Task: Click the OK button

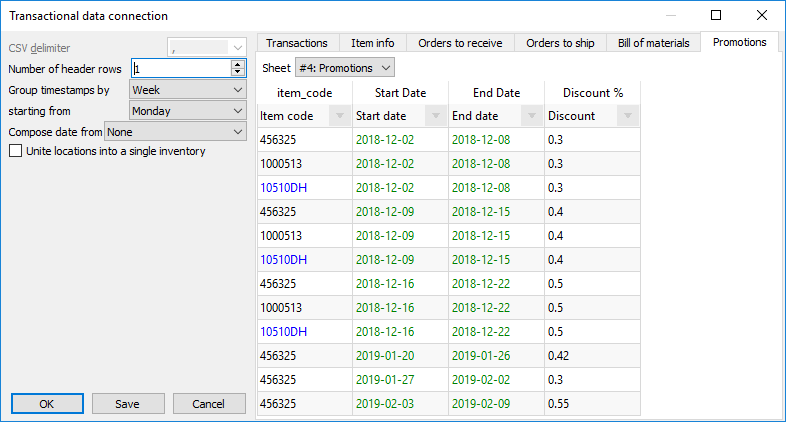Action: (47, 403)
